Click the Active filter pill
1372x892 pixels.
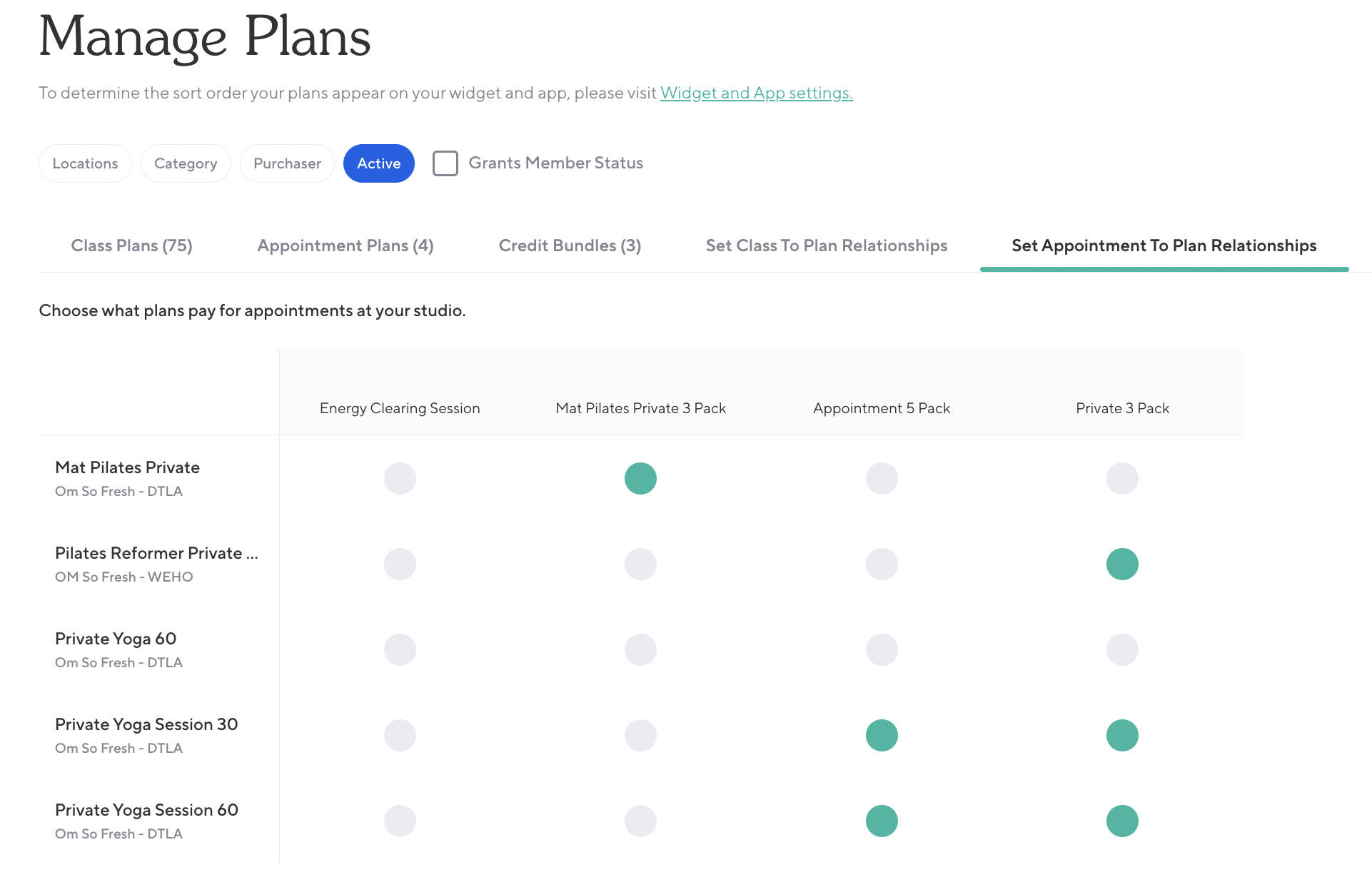(378, 163)
